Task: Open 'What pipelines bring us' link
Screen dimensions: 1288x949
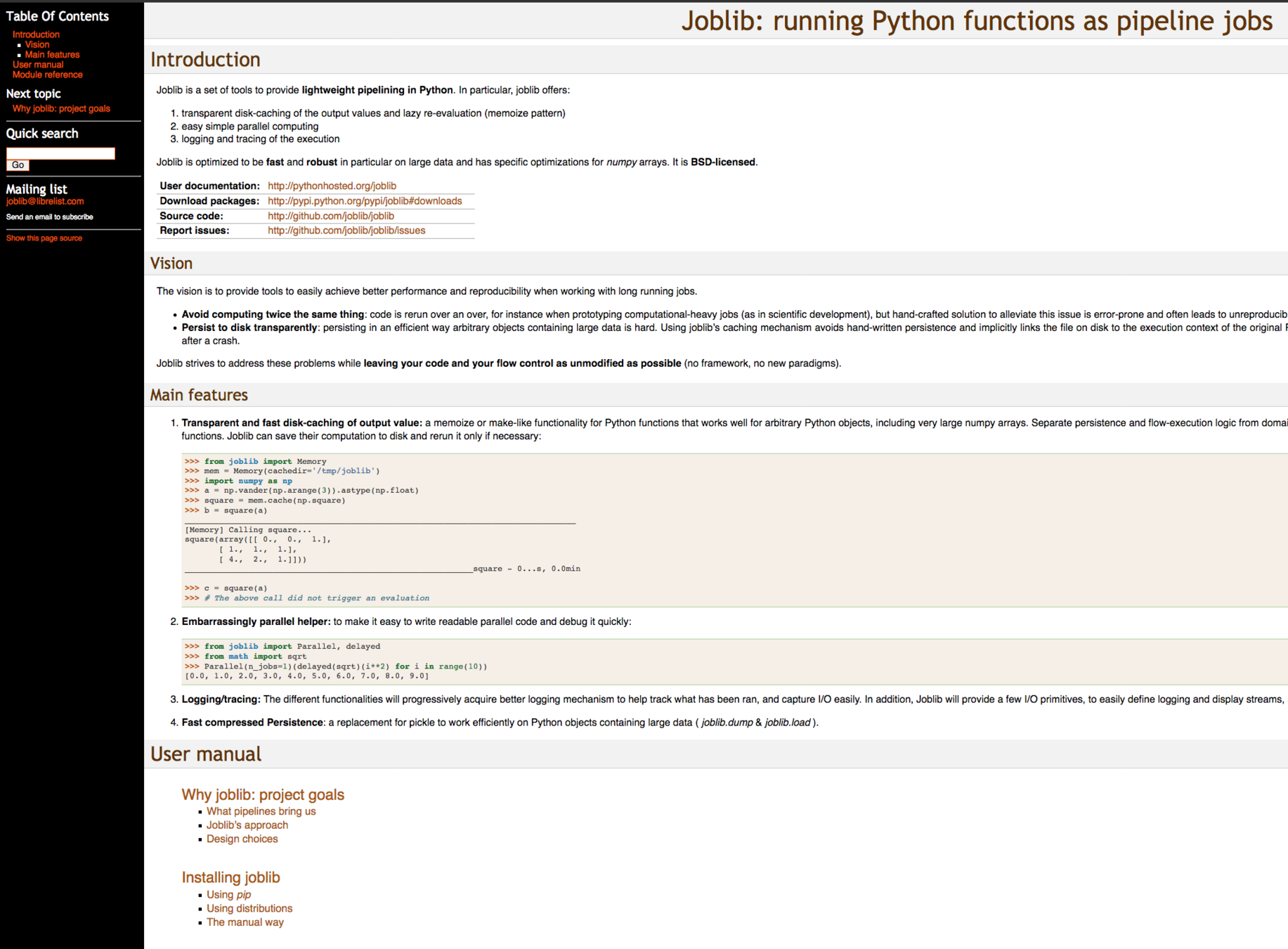Action: coord(261,811)
